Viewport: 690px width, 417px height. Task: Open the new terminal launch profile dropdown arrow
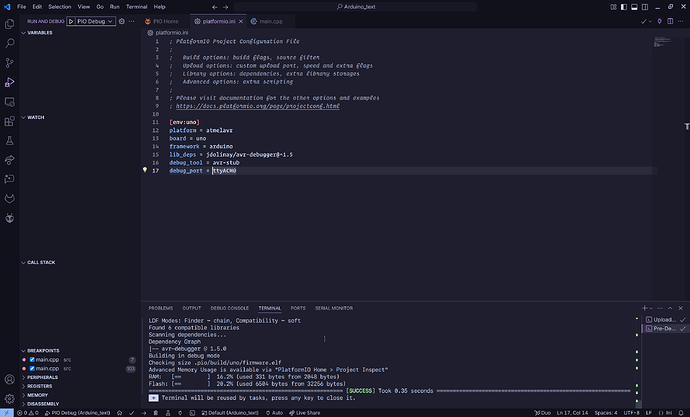coord(651,308)
